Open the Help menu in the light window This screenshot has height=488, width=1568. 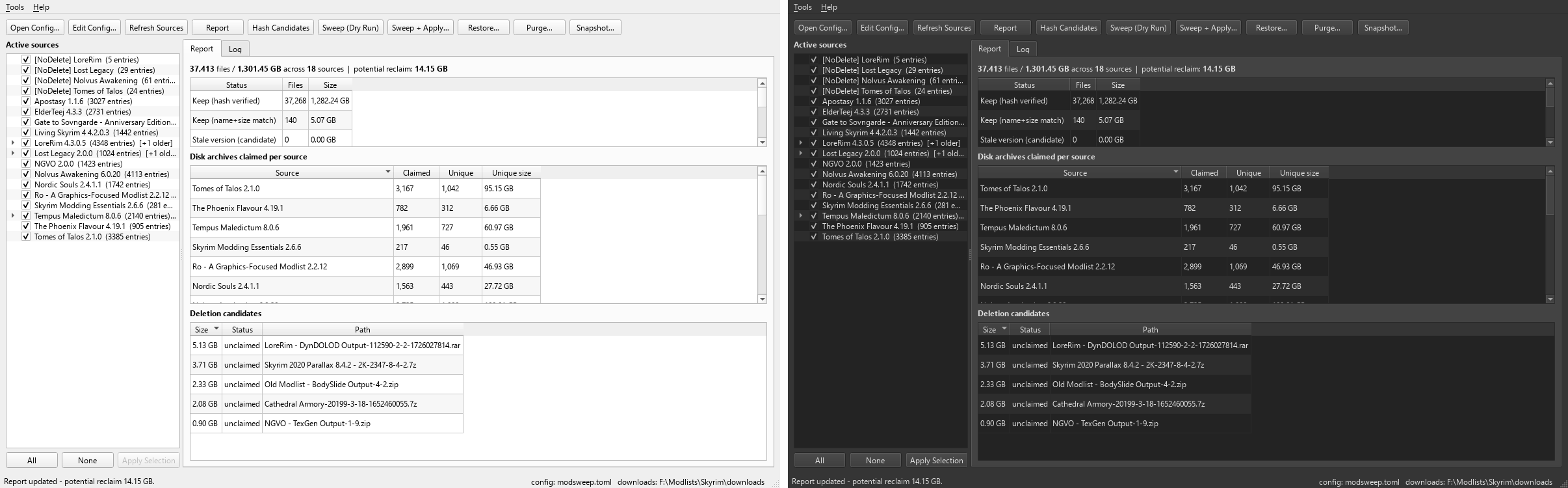pos(41,7)
